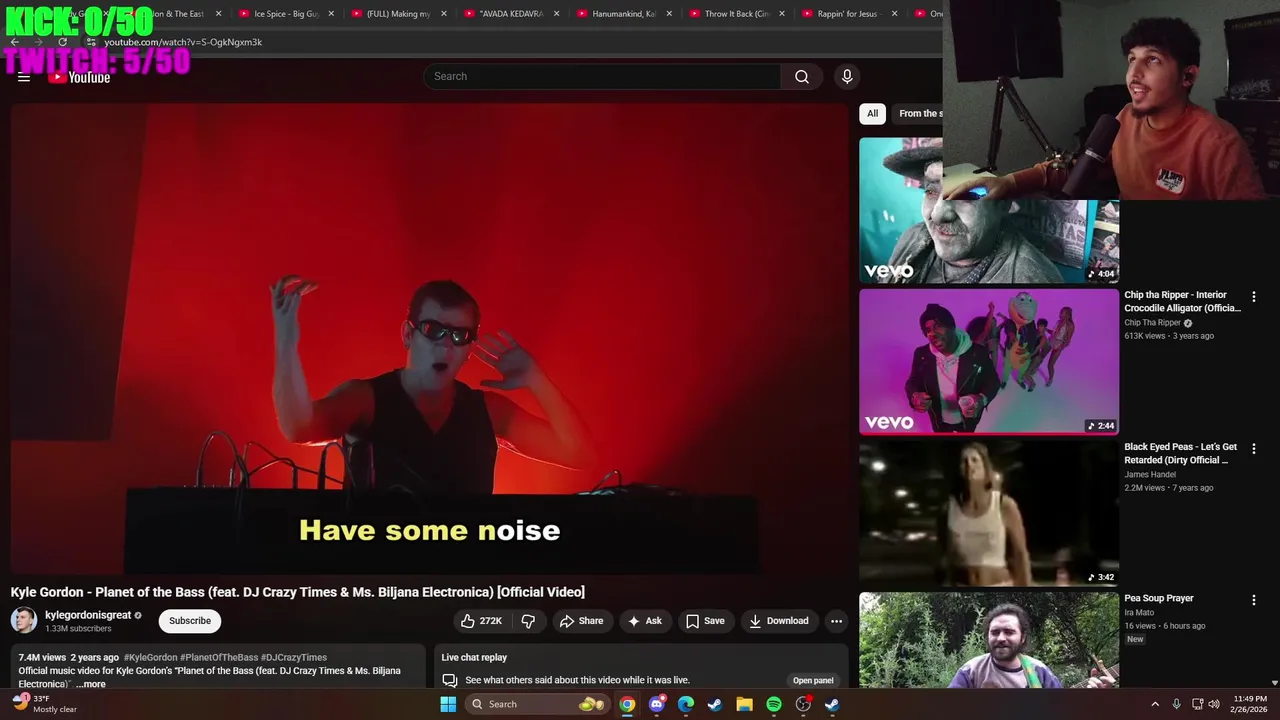Show hidden system tray icons chevron
The width and height of the screenshot is (1280, 720).
[1155, 704]
